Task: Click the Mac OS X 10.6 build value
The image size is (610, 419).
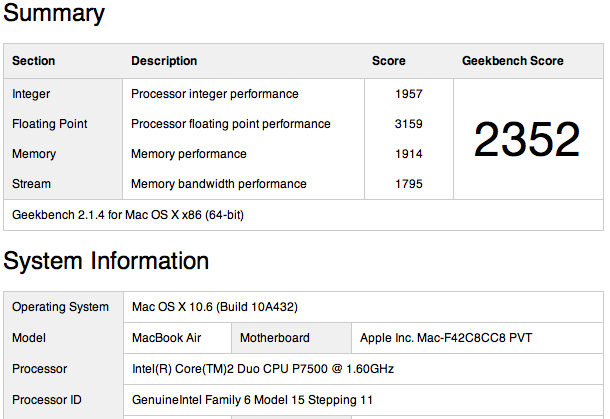Action: (x=214, y=307)
